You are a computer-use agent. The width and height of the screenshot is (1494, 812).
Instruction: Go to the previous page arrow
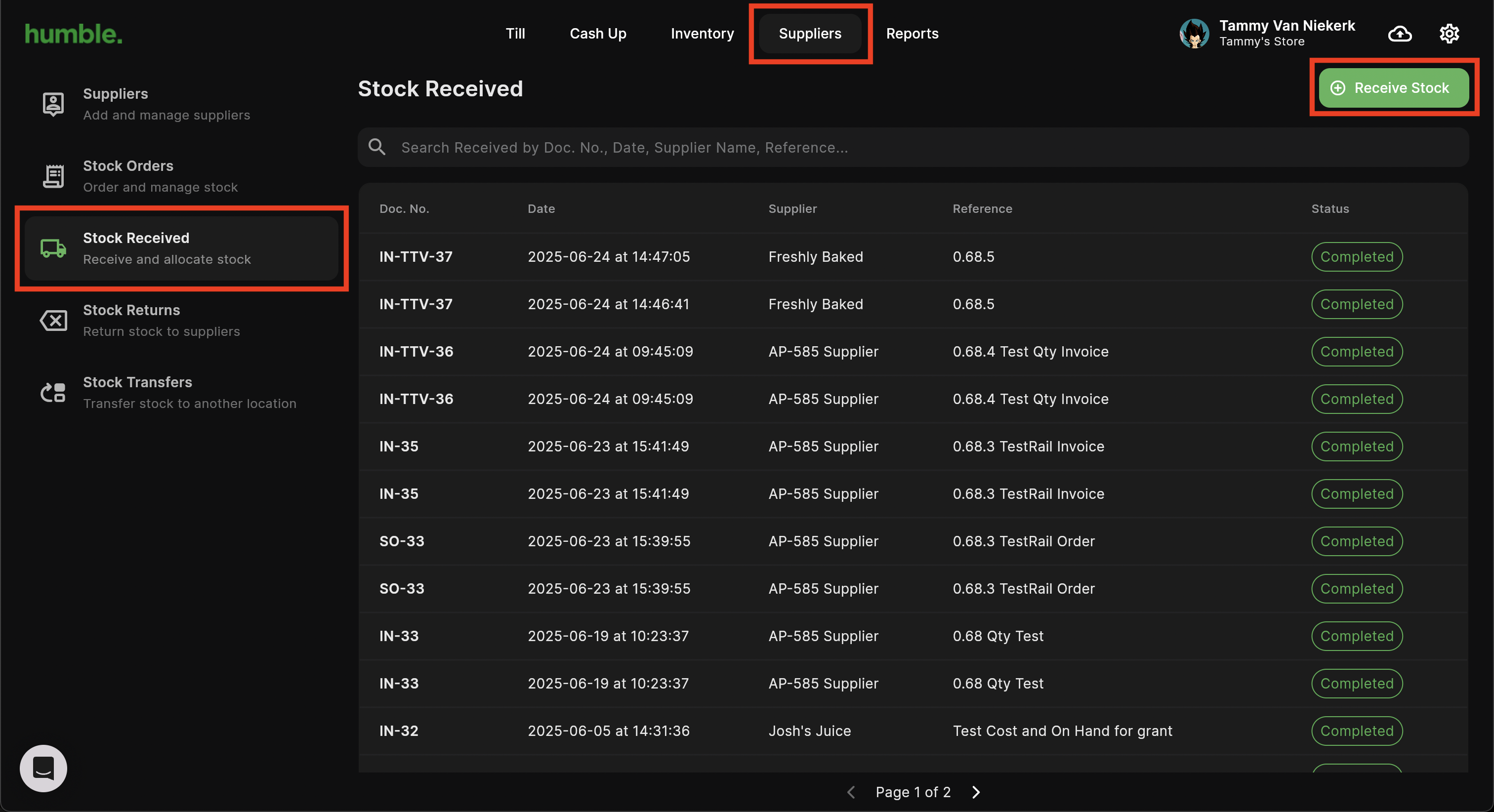click(x=851, y=792)
